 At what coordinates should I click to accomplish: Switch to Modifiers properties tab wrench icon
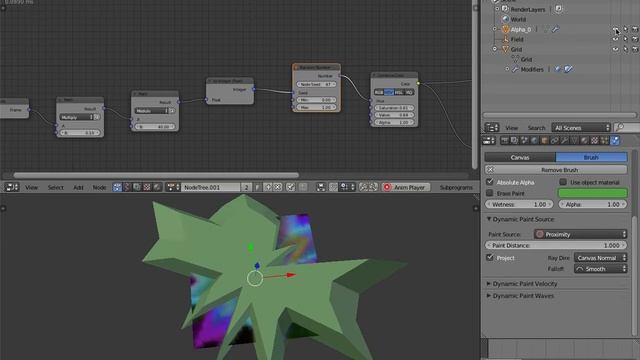point(564,141)
